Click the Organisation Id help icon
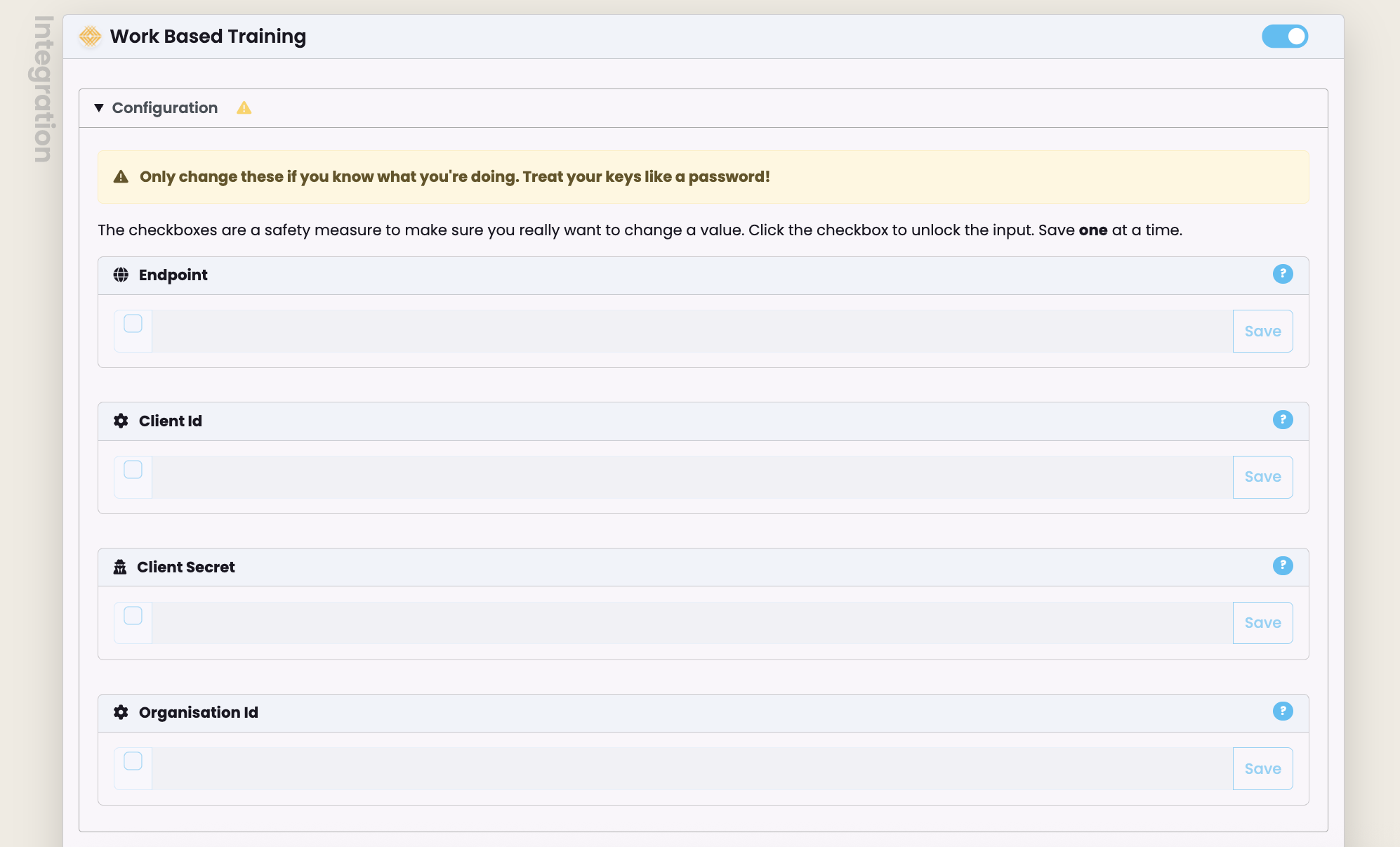The height and width of the screenshot is (847, 1400). (1282, 711)
